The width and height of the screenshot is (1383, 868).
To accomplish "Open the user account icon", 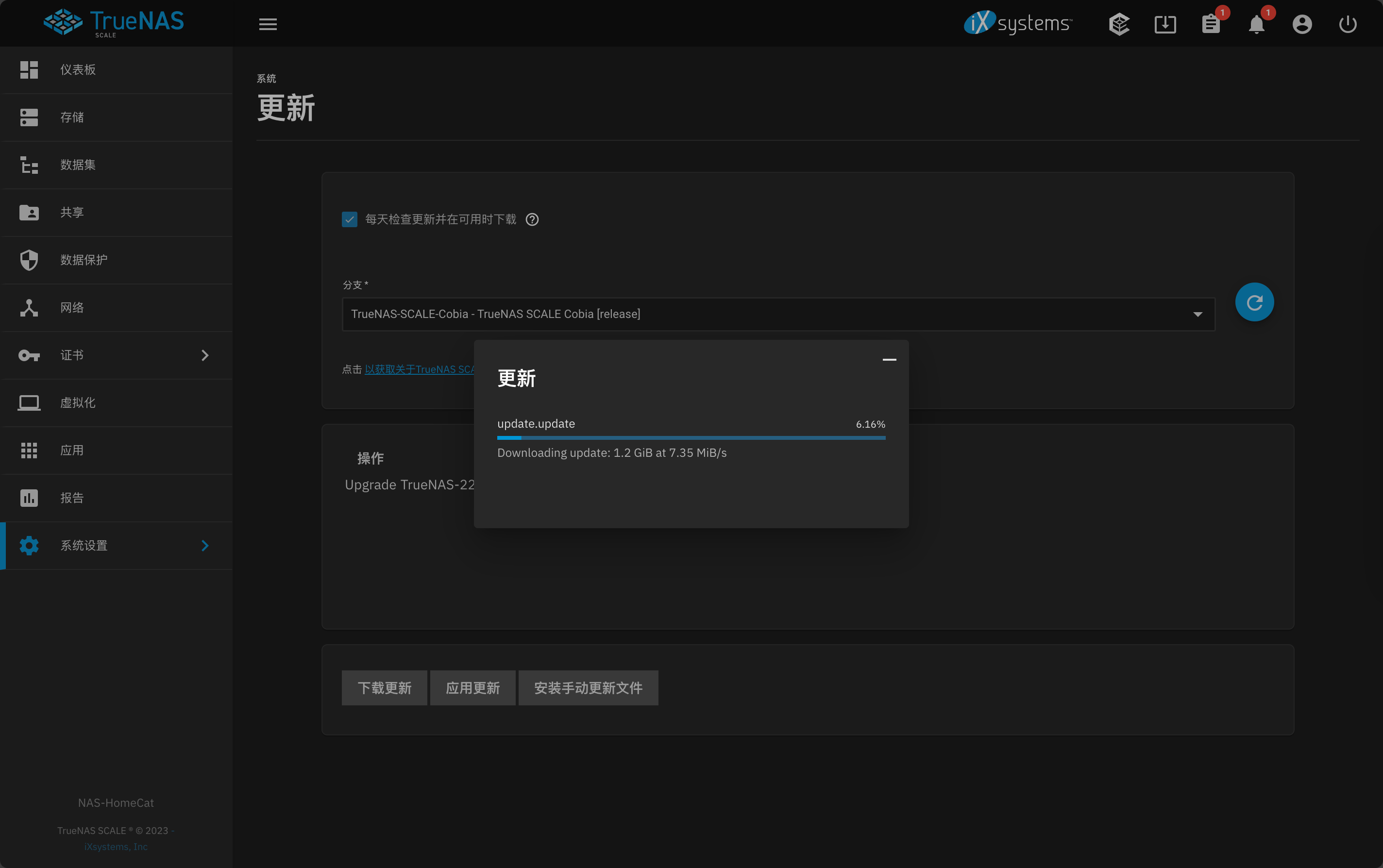I will click(x=1302, y=24).
